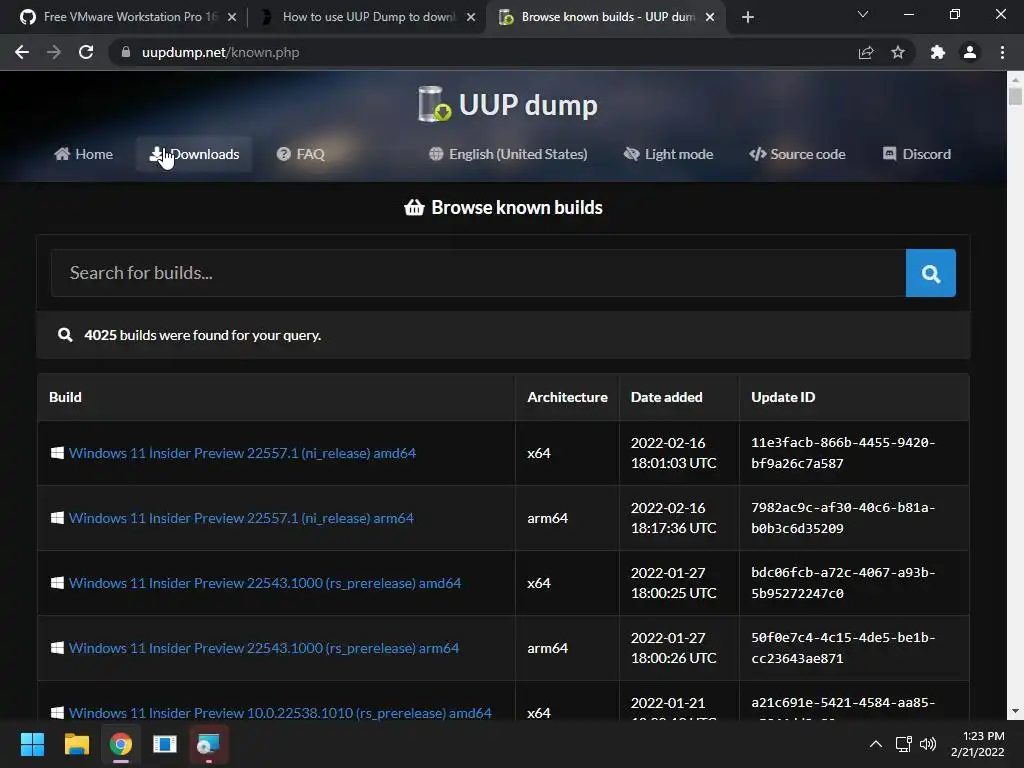Click the address bar URL uupdump.net/known.php
Screen dimensions: 1024x768
pyautogui.click(x=221, y=52)
